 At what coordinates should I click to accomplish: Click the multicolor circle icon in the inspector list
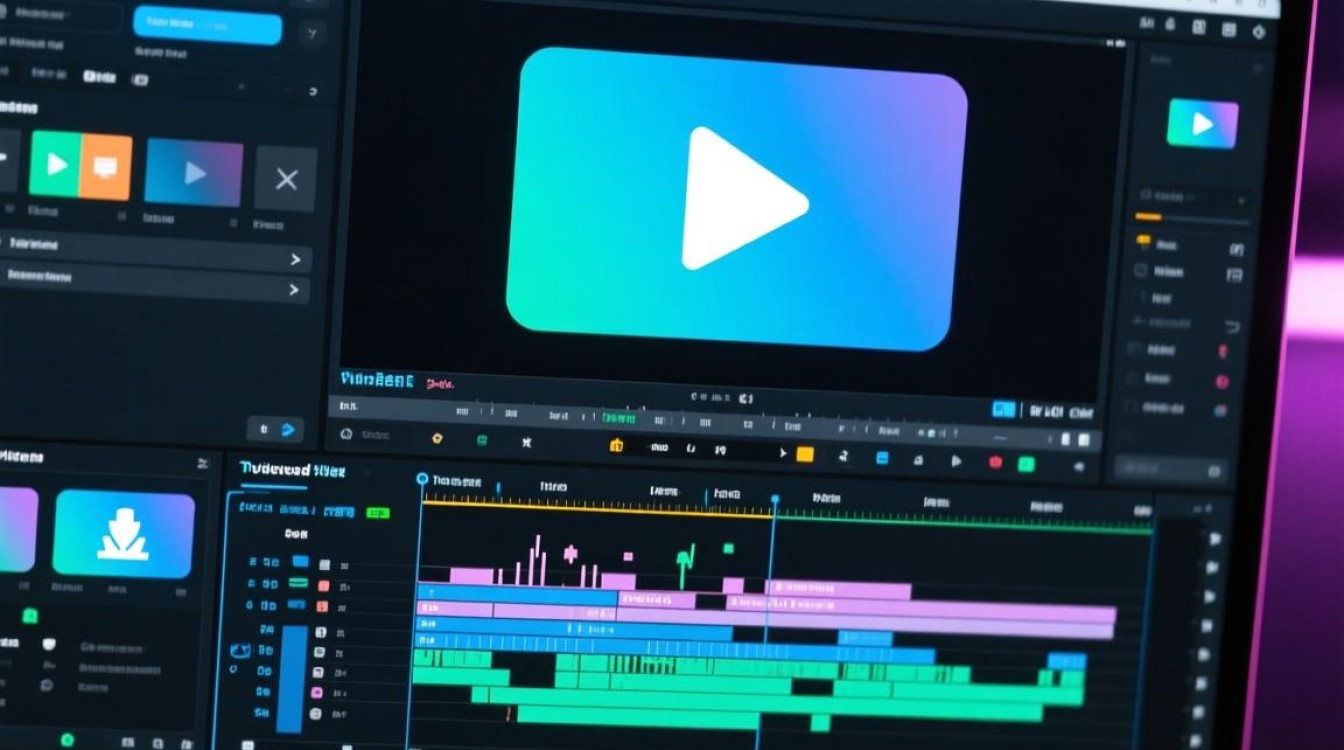click(1220, 409)
